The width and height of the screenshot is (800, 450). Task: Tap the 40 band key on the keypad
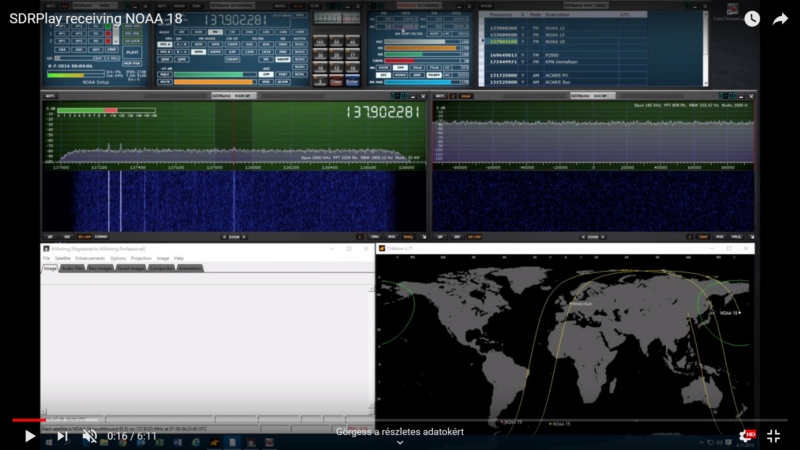point(352,41)
